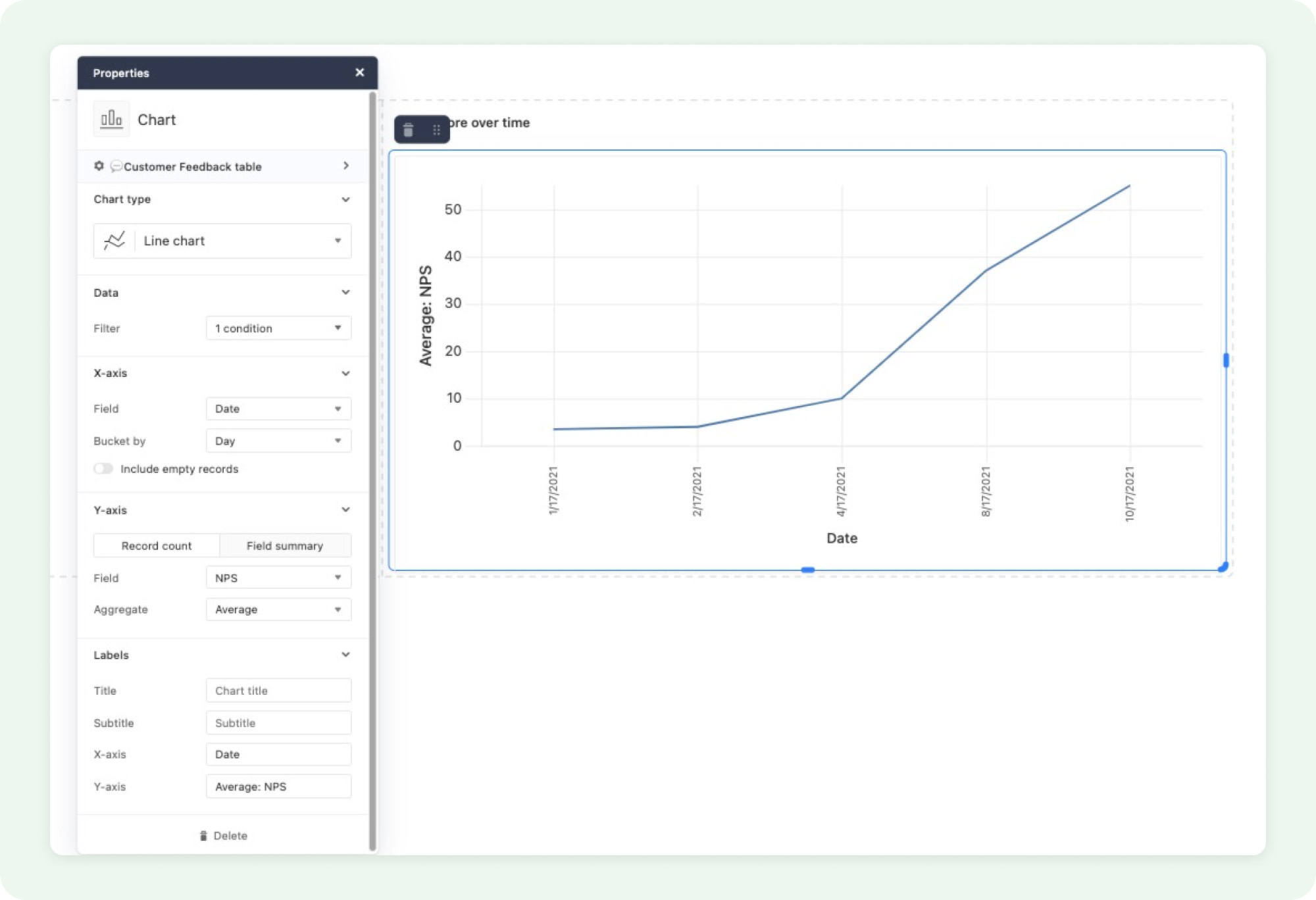The image size is (1316, 900).
Task: Delete the chart using the trash icon above it
Action: (x=408, y=129)
